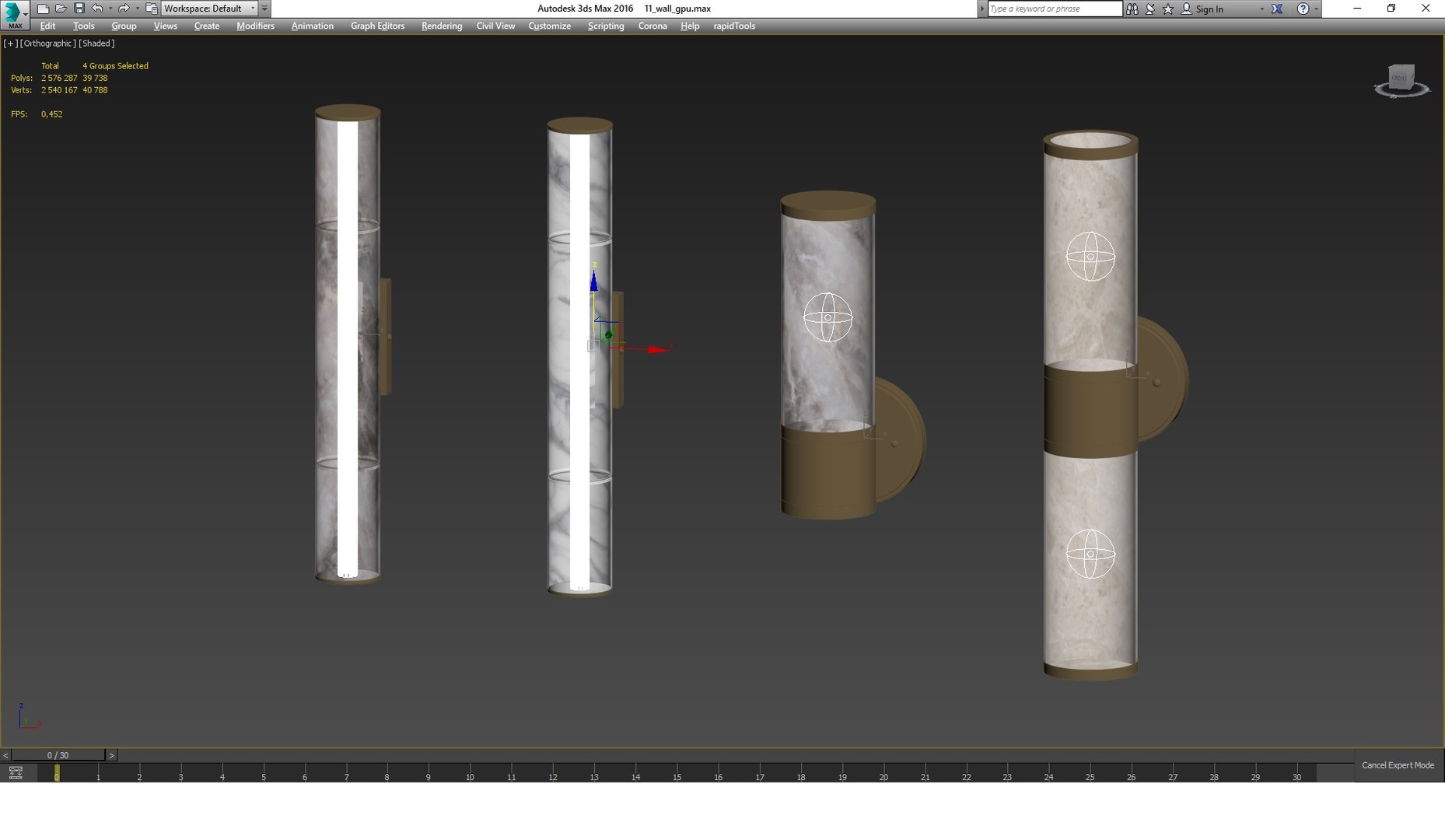This screenshot has width=1445, height=840.
Task: Open the 3ds Max application menu logo
Action: click(15, 15)
